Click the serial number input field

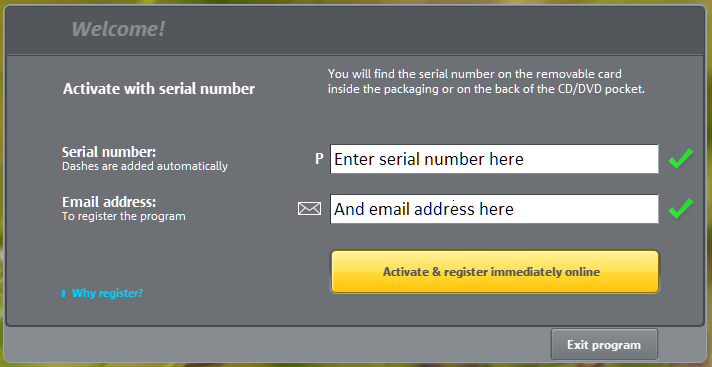click(x=494, y=159)
